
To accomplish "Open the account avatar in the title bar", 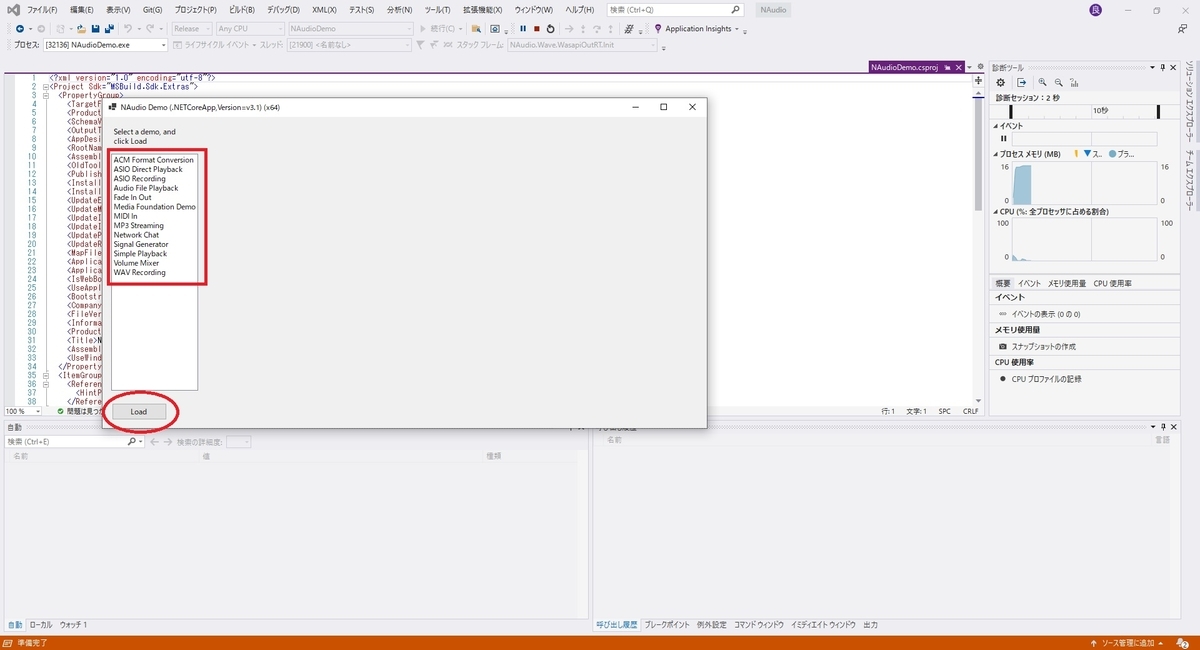I will (1095, 9).
